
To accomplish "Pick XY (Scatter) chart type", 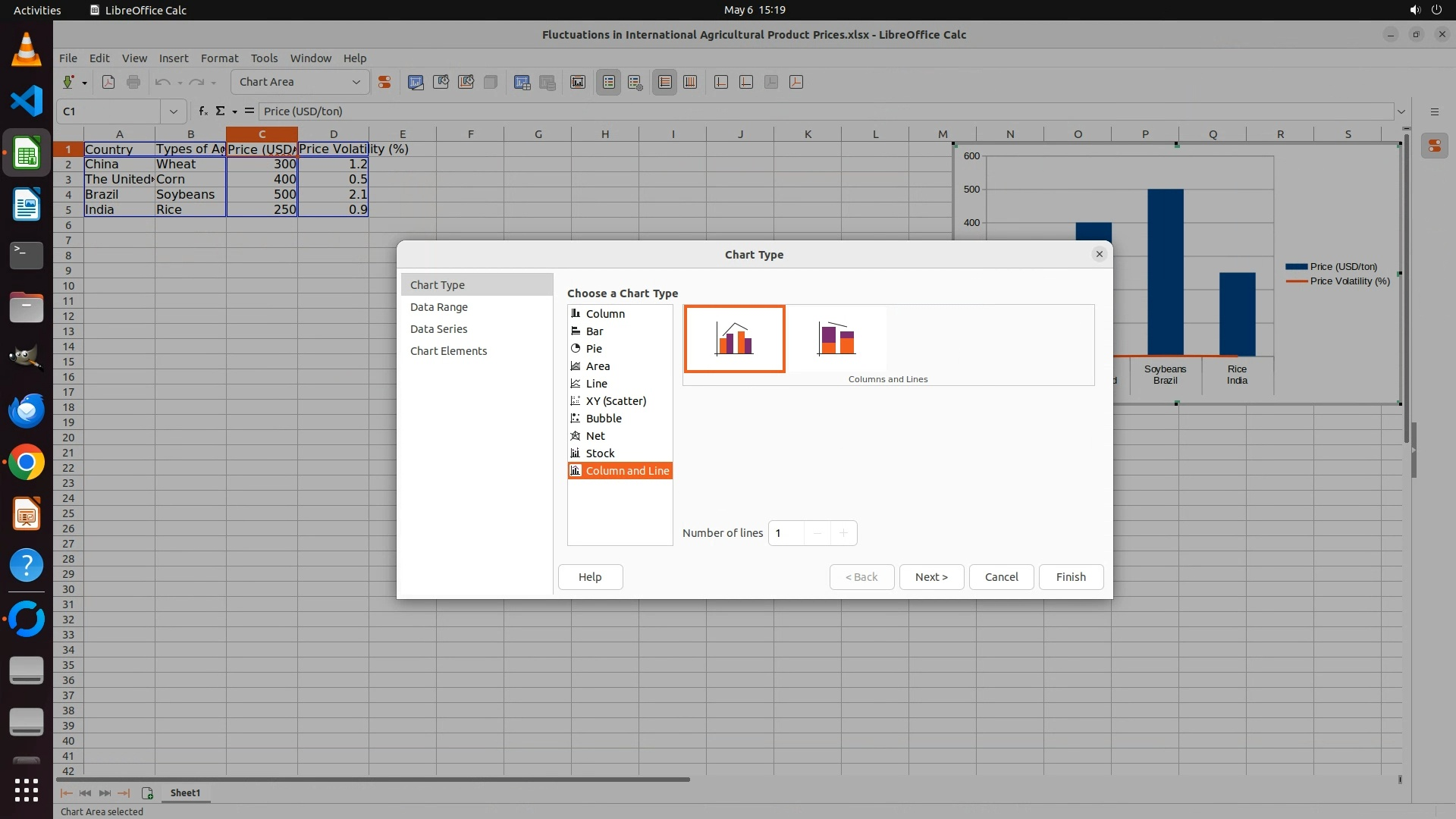I will (615, 401).
